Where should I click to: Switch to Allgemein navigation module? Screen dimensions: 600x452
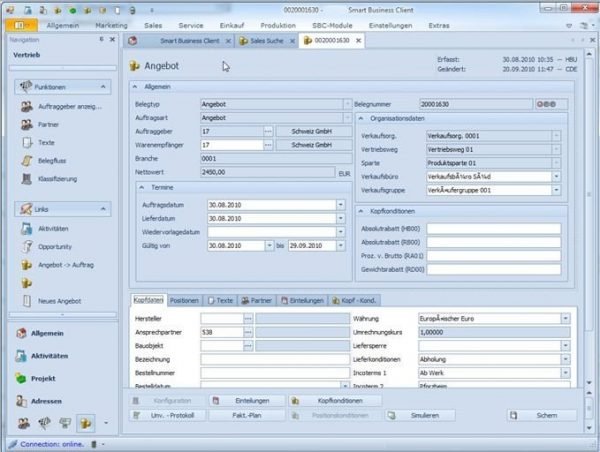coord(40,333)
